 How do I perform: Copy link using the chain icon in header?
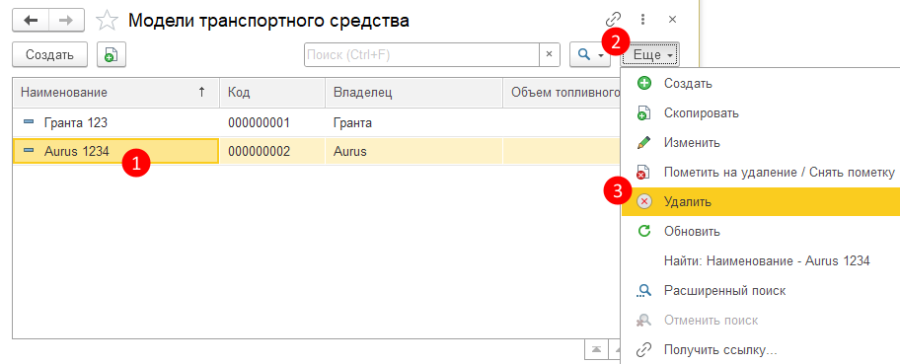614,20
